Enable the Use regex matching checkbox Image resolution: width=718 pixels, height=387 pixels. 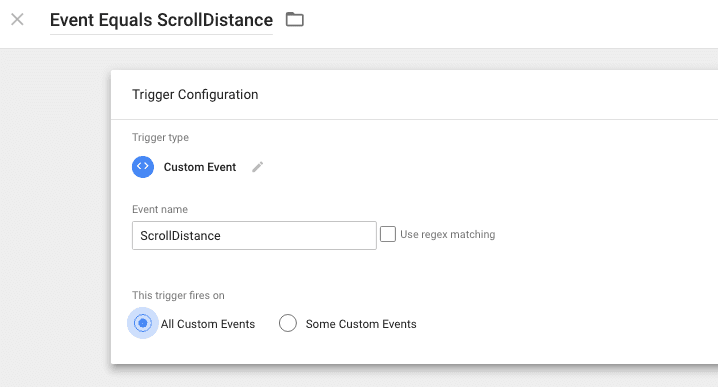tap(388, 234)
